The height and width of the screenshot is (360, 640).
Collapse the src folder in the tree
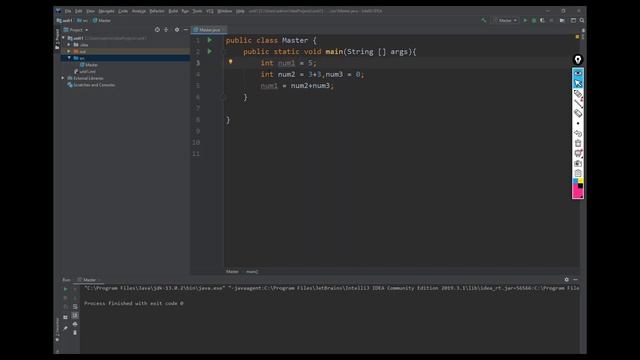(69, 58)
